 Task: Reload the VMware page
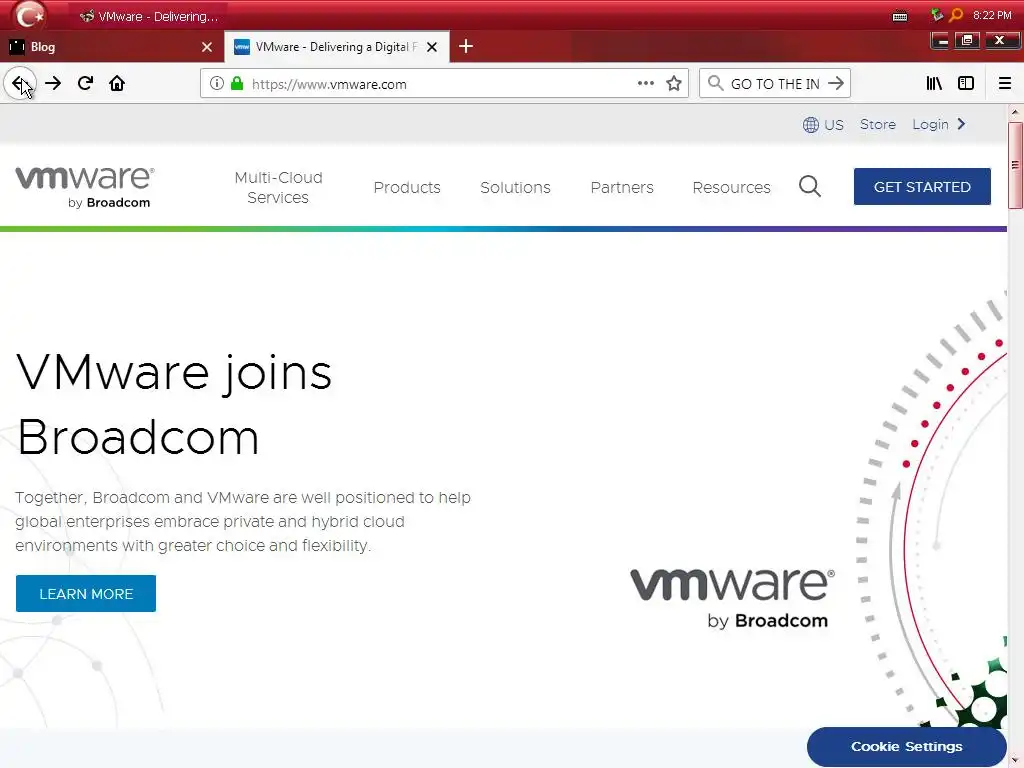tap(85, 83)
